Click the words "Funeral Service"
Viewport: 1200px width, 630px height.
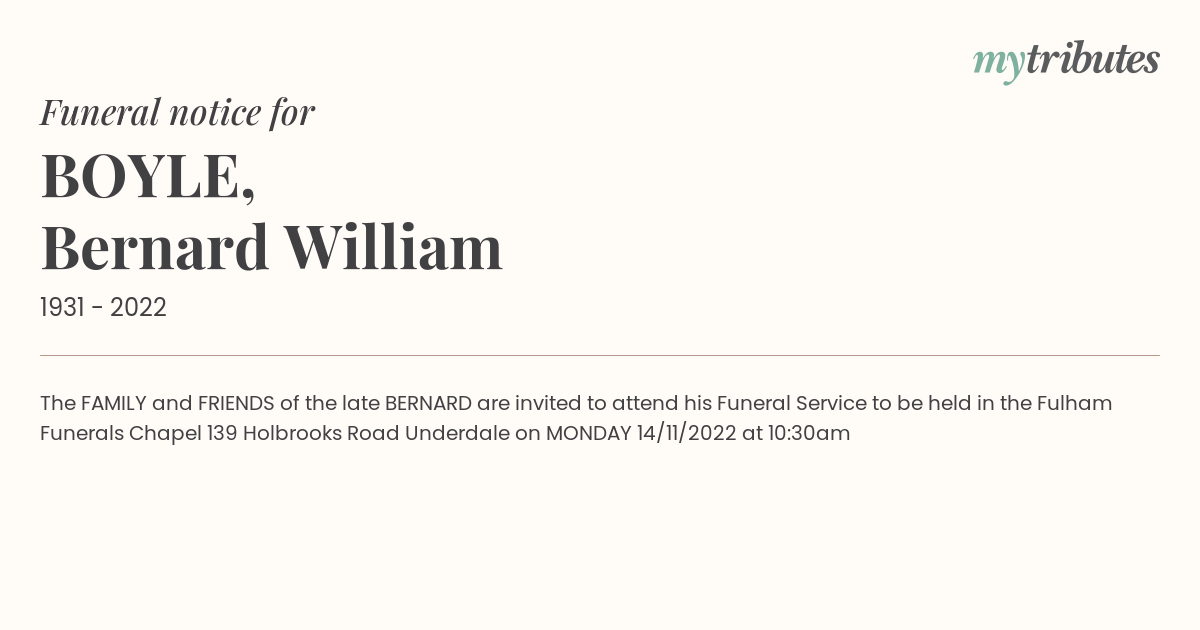coord(791,403)
